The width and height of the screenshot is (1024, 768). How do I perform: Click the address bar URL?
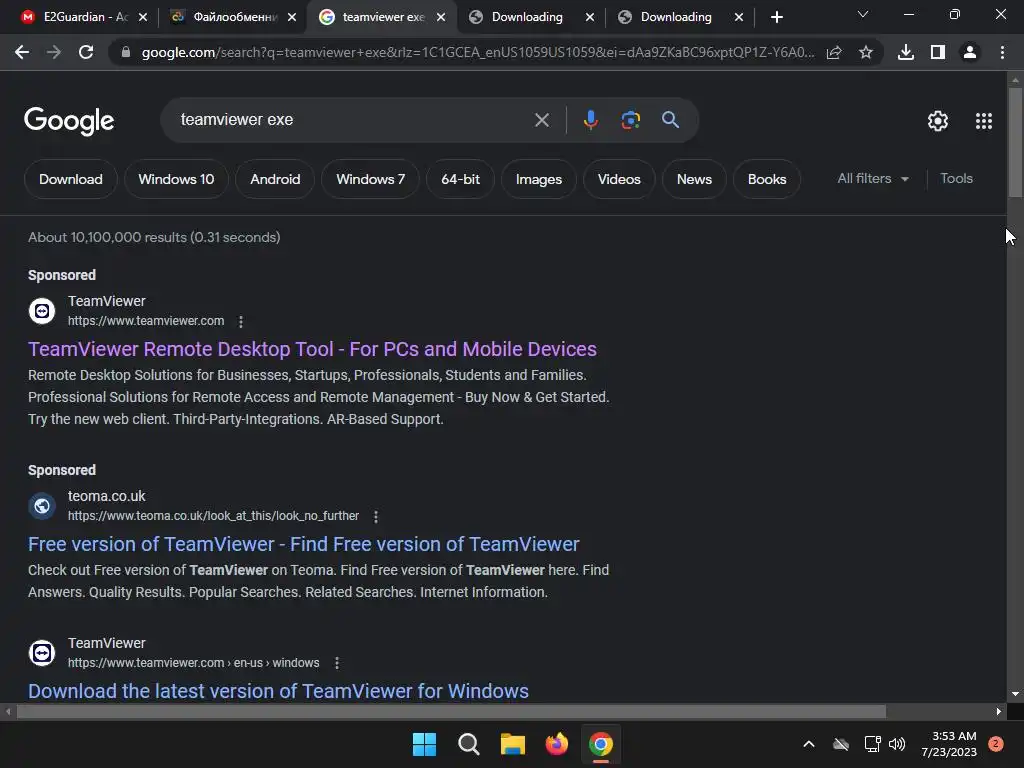(x=477, y=52)
